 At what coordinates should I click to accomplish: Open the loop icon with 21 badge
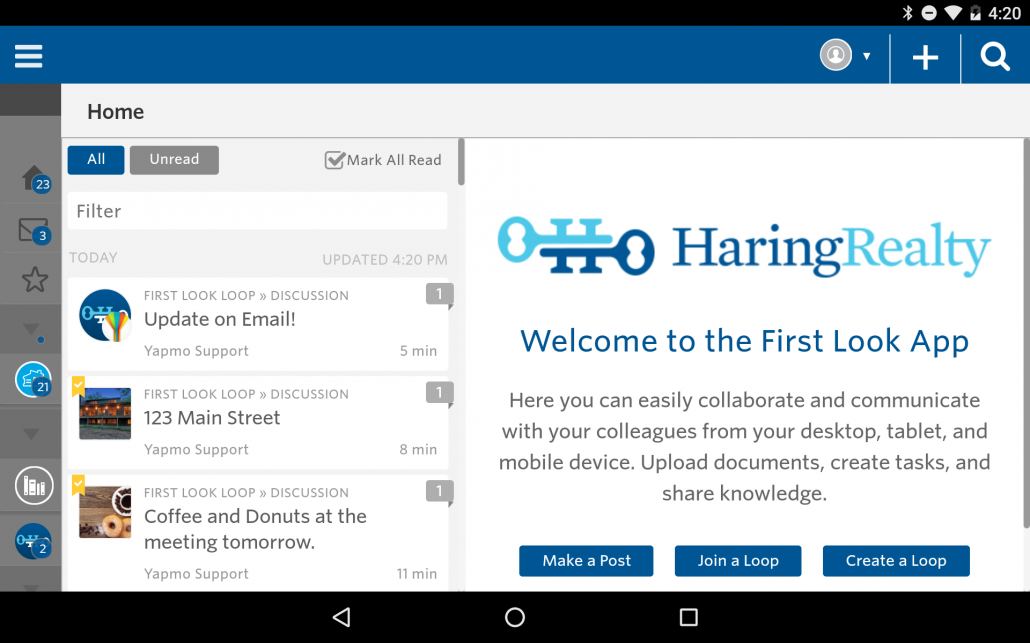click(33, 380)
